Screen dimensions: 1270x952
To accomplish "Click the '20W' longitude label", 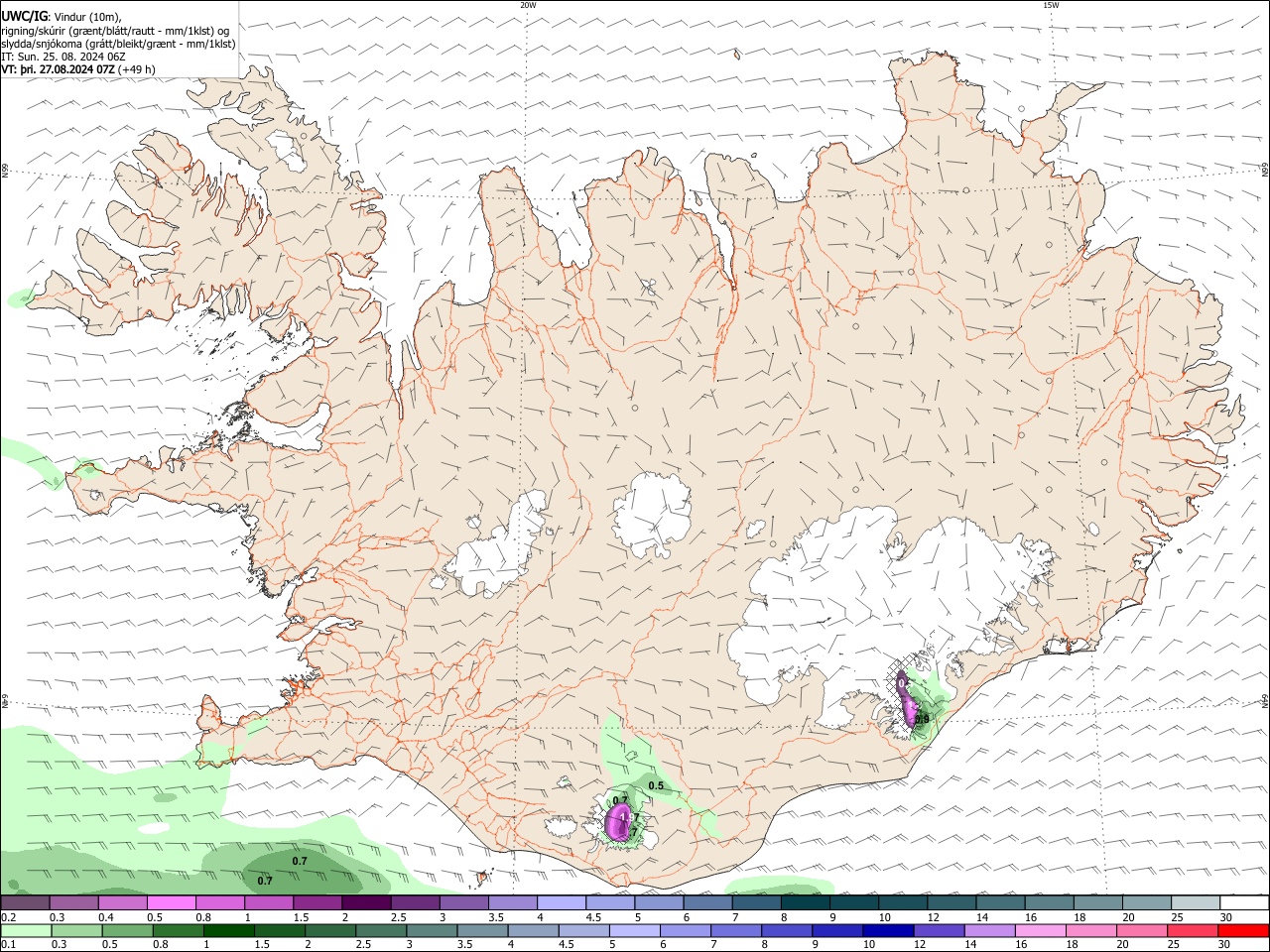I will 528,5.
